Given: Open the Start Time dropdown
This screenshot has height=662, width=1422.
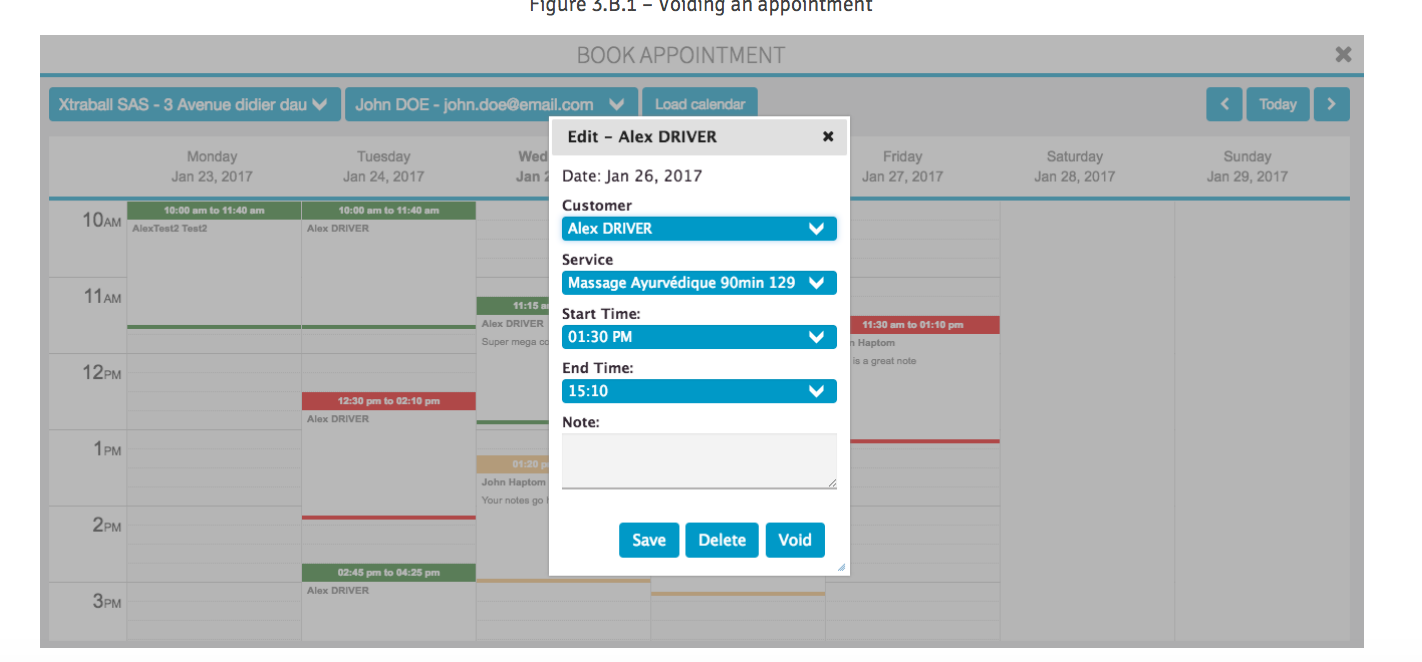Looking at the screenshot, I should [x=699, y=337].
